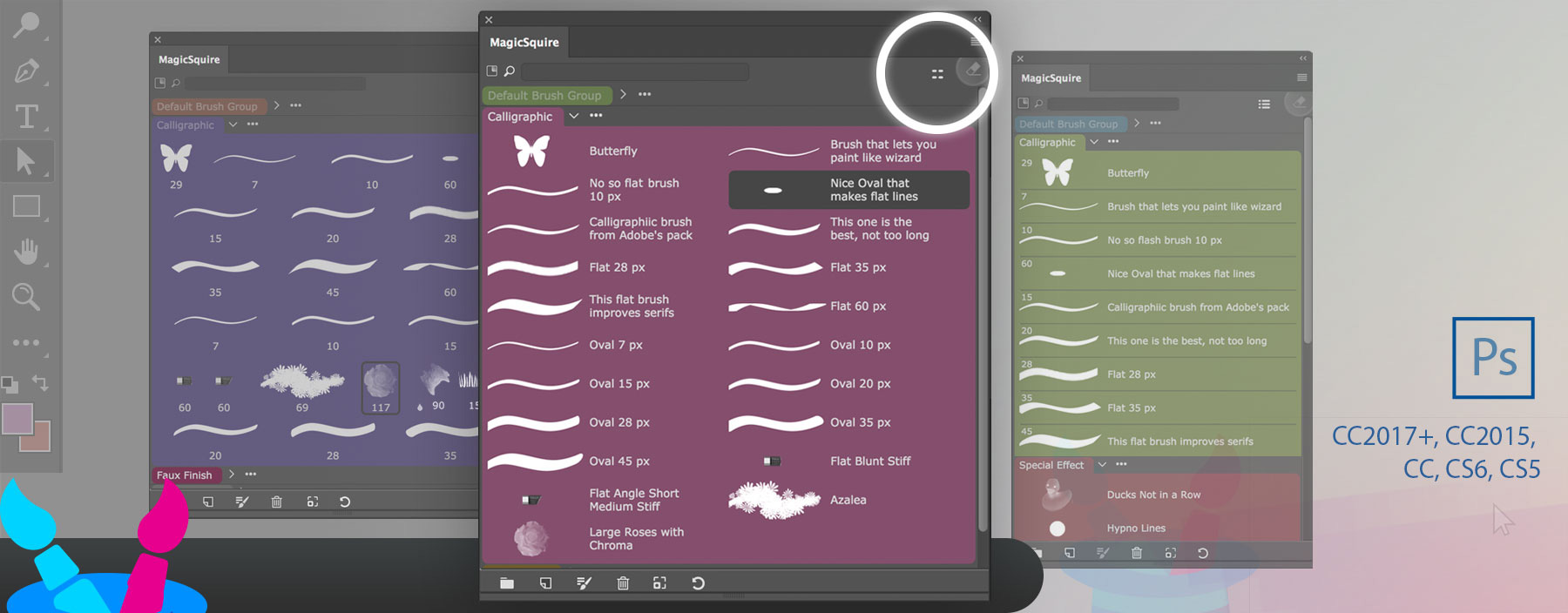Click the circular reset arrow in center panel

click(698, 583)
